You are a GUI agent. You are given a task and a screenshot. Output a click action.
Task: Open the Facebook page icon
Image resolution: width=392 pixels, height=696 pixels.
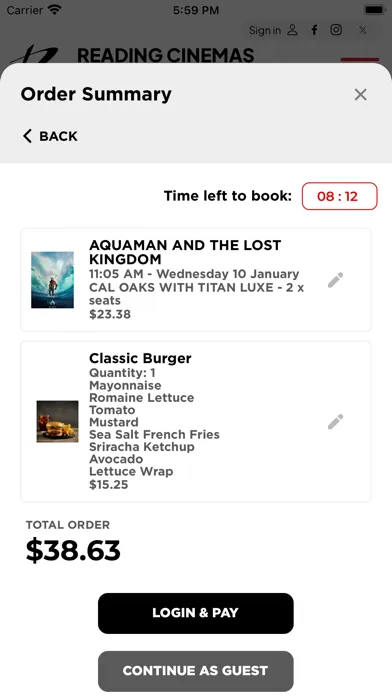coord(314,30)
